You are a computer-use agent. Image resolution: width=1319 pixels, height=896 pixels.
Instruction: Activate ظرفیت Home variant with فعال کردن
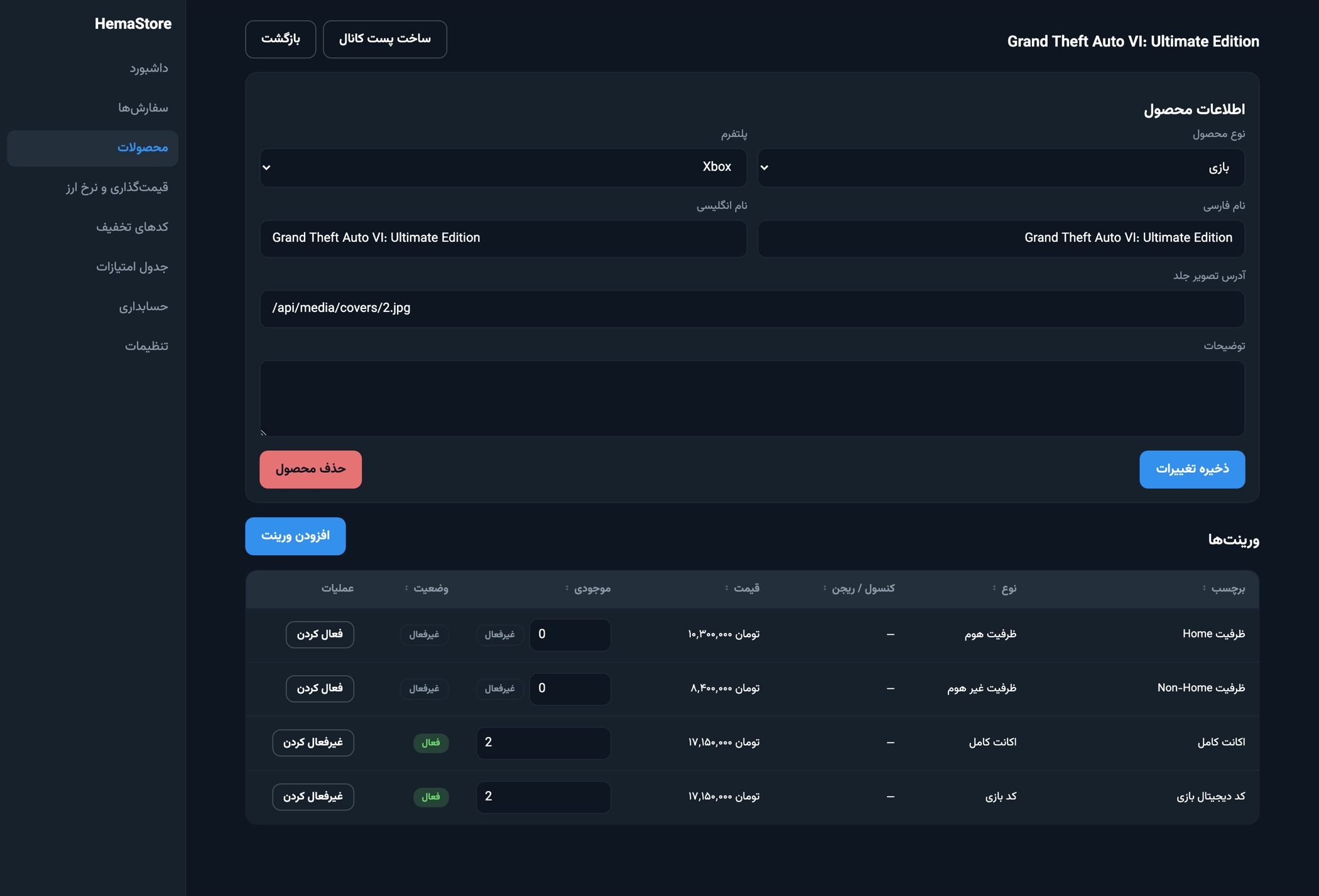click(320, 634)
